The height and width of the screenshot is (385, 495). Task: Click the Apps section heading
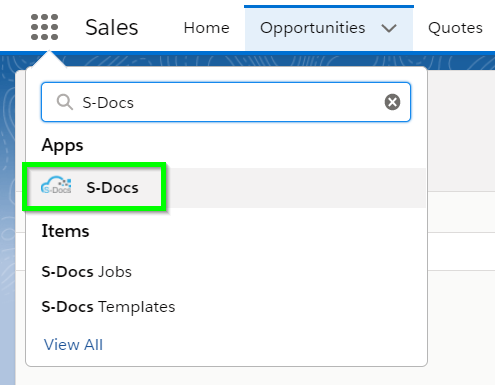click(x=62, y=146)
